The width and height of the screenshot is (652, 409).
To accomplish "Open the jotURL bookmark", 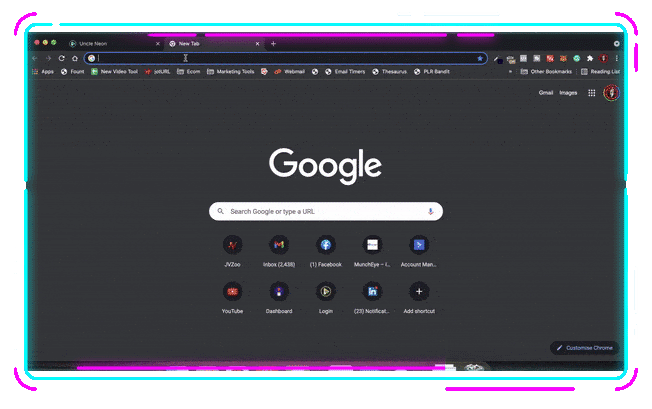I will pyautogui.click(x=157, y=71).
